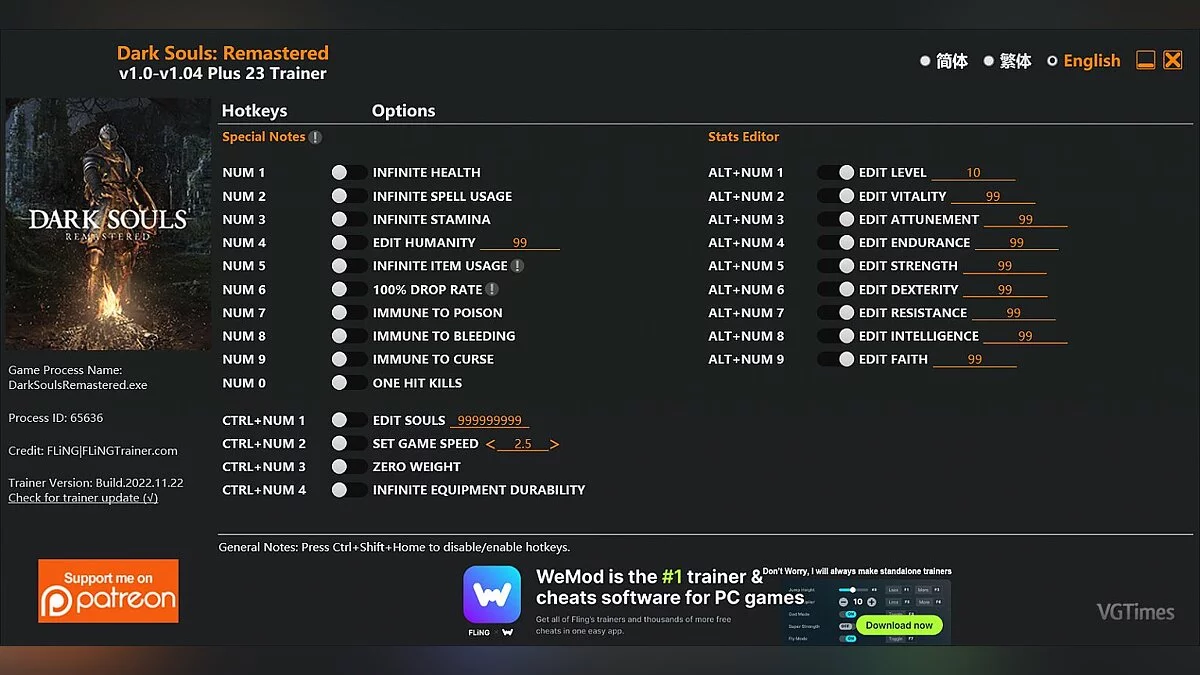
Task: Click the WeMod app logo icon
Action: click(492, 594)
